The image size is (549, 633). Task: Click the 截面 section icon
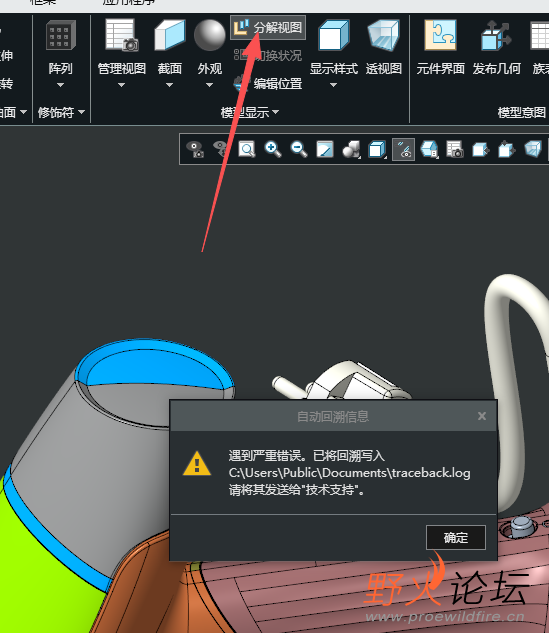(x=170, y=36)
